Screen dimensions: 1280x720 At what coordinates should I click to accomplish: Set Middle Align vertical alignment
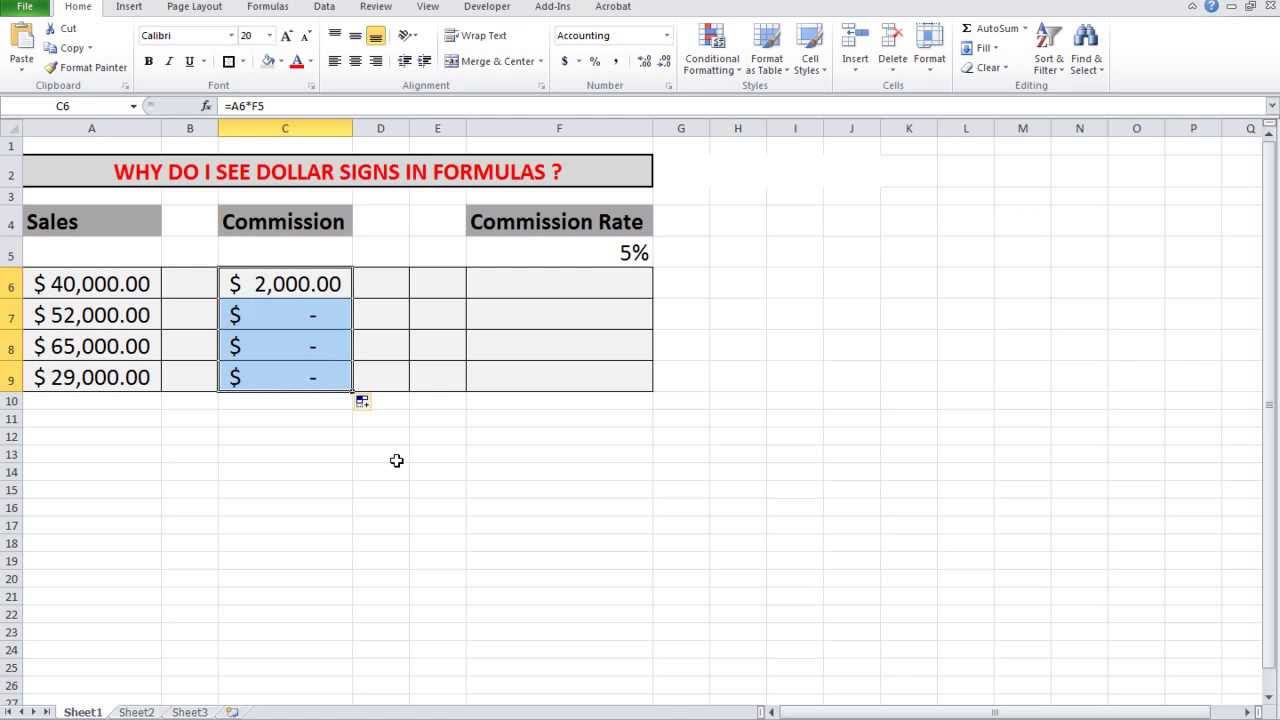tap(355, 36)
